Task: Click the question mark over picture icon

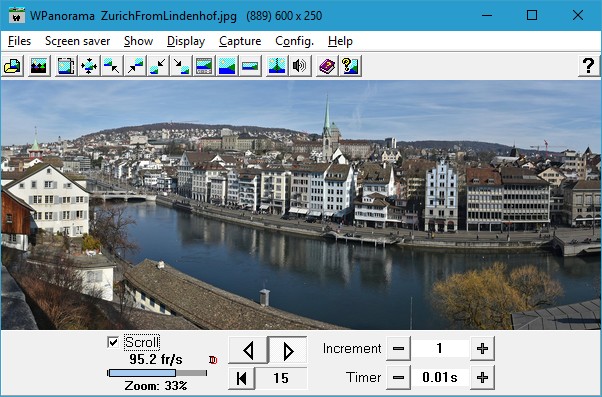Action: (350, 66)
